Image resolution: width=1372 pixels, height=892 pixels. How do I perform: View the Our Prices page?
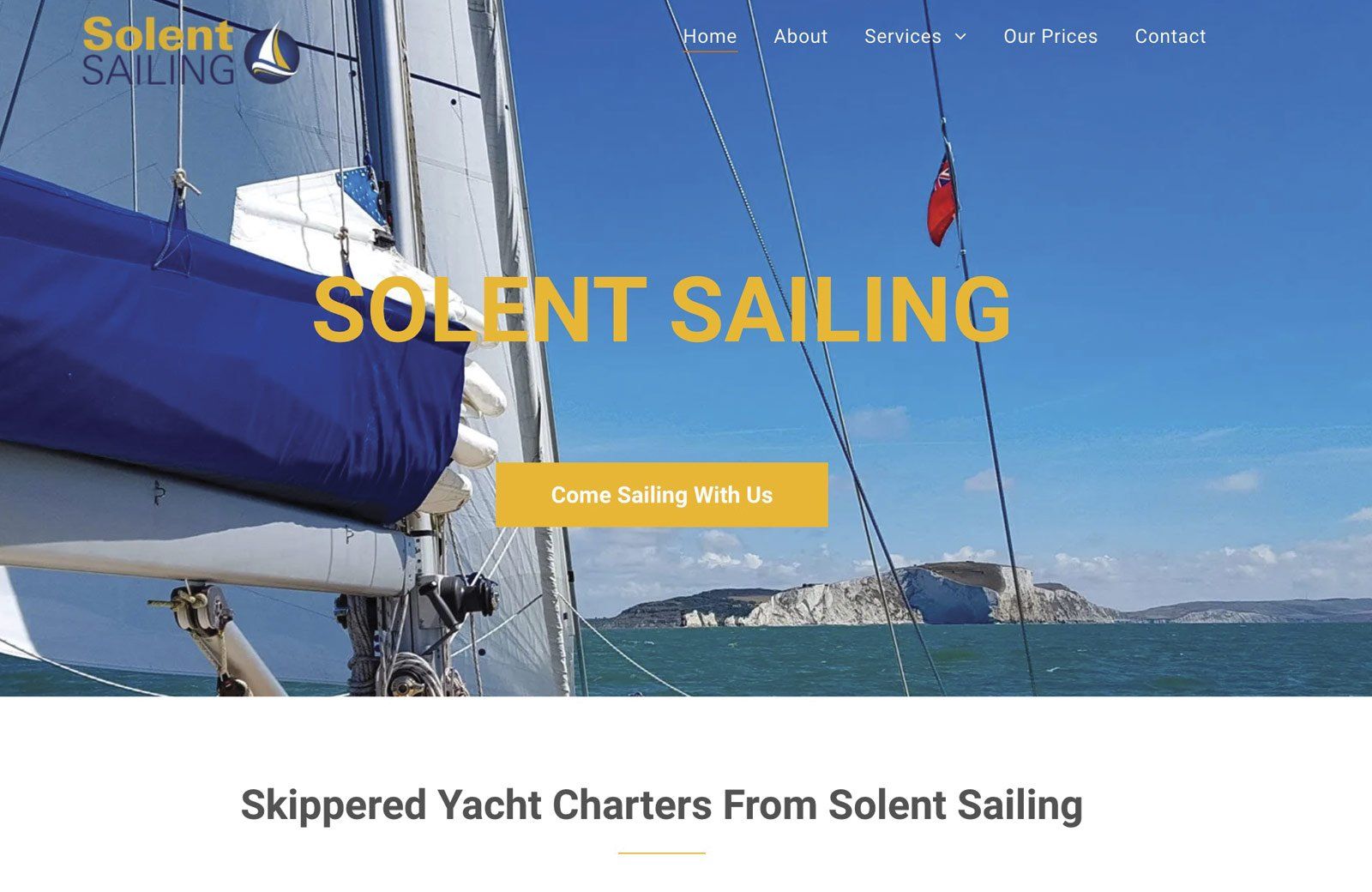[x=1050, y=36]
